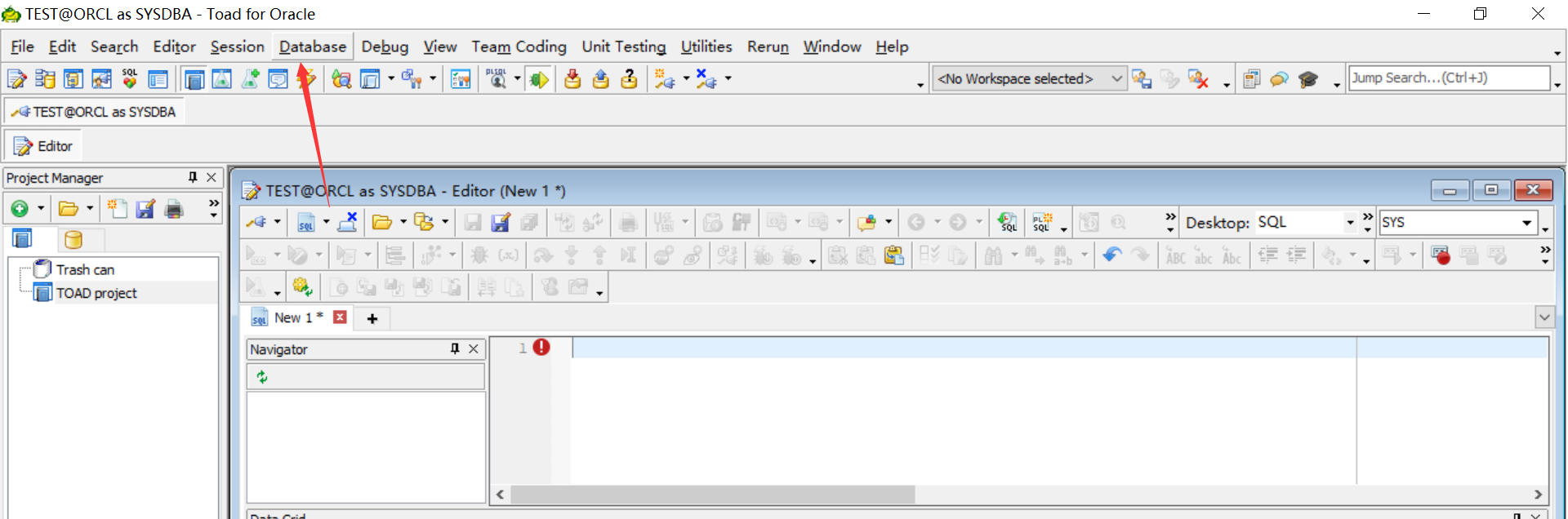
Task: Delete workspace icon with red X
Action: click(x=1198, y=79)
